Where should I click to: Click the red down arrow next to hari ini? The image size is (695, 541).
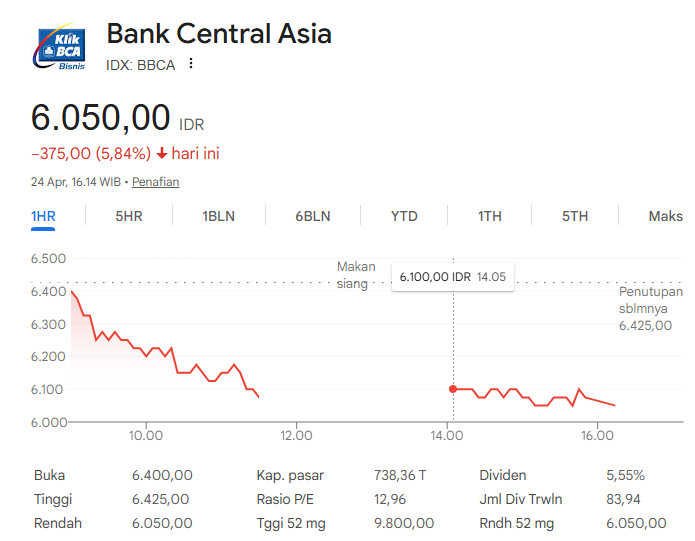[161, 154]
